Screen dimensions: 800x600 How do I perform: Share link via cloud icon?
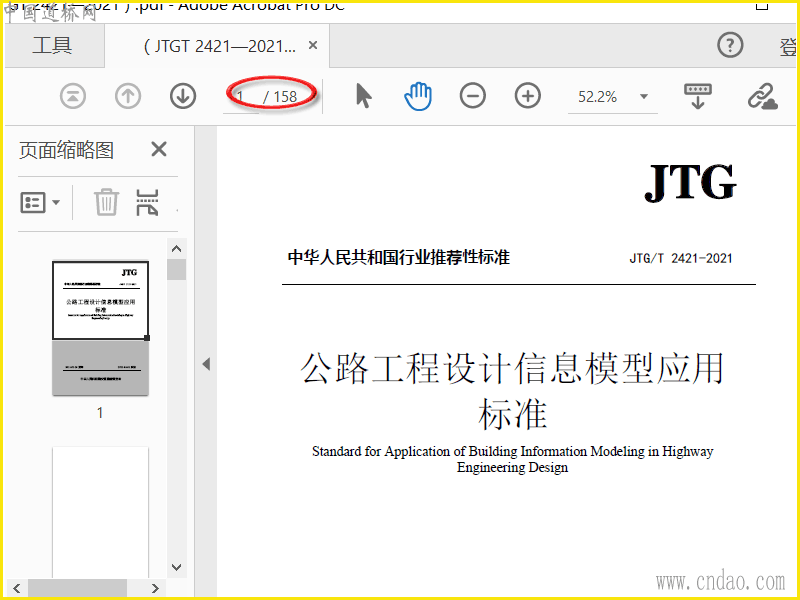coord(762,96)
